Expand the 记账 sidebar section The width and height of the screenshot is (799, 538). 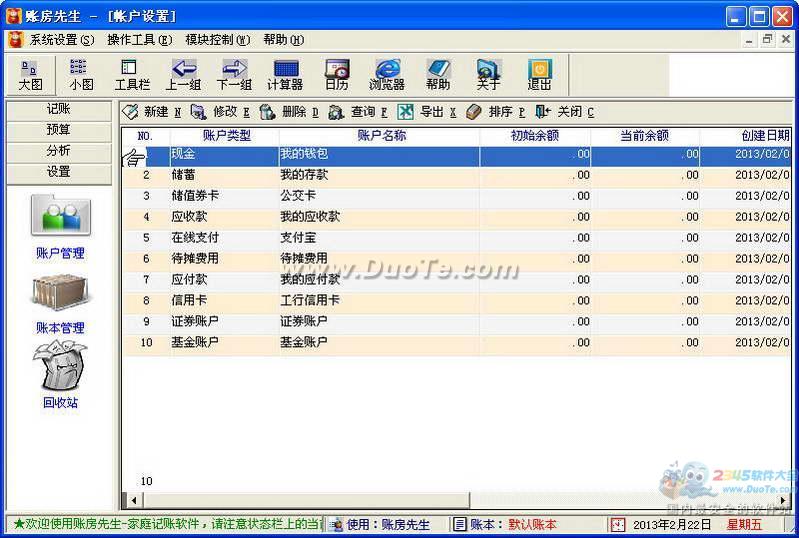coord(59,109)
